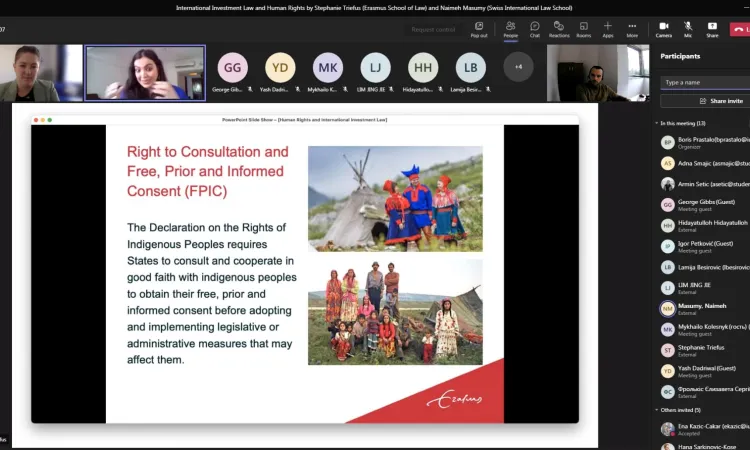
Task: Open the Chat panel icon
Action: pos(535,28)
